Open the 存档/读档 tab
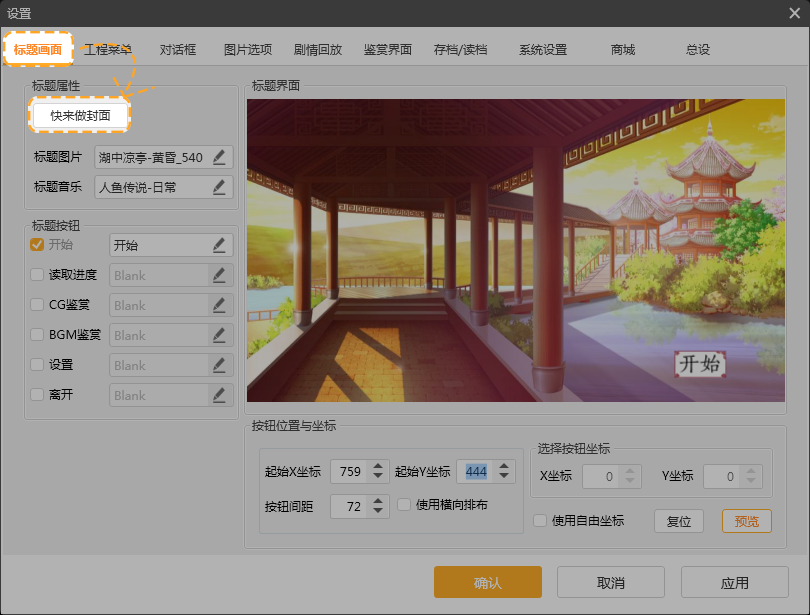The width and height of the screenshot is (810, 615). click(x=460, y=50)
